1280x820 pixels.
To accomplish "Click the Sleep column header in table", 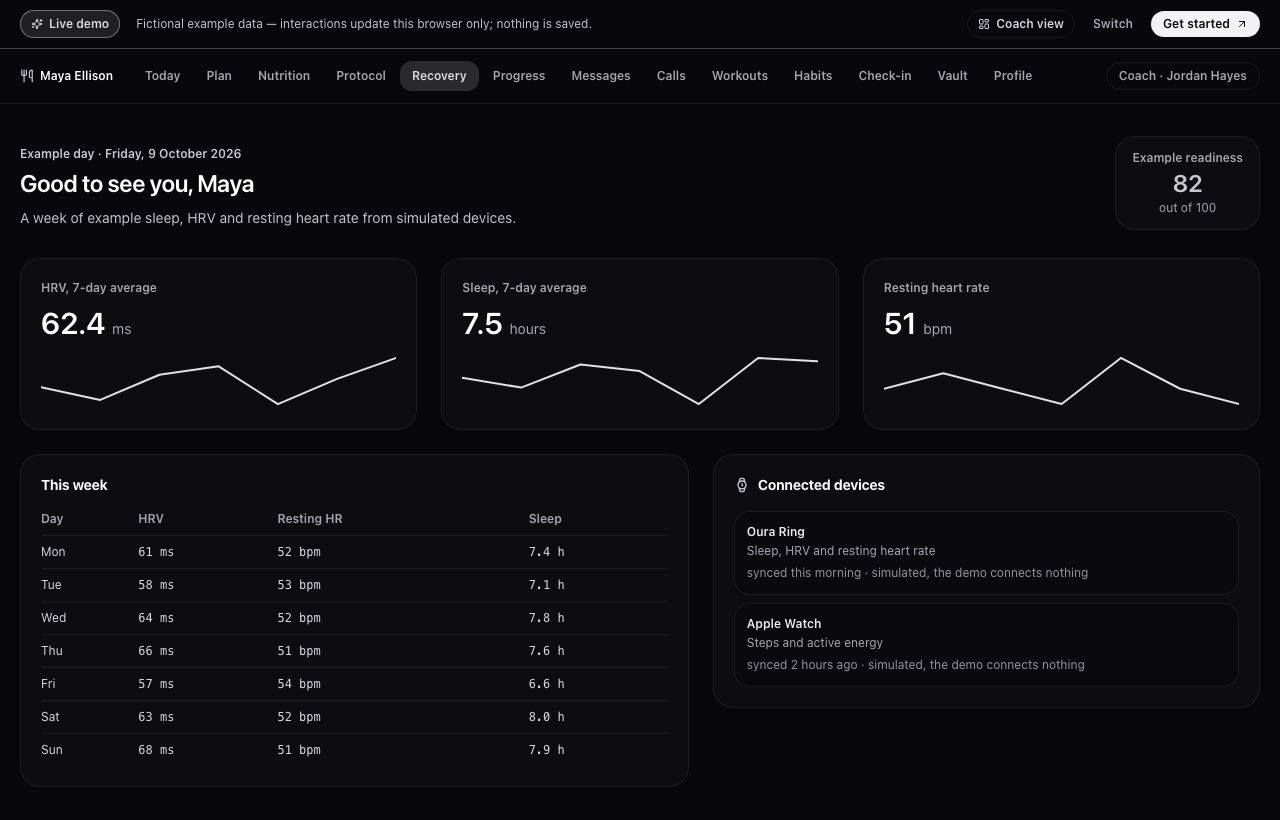I will click(x=545, y=519).
